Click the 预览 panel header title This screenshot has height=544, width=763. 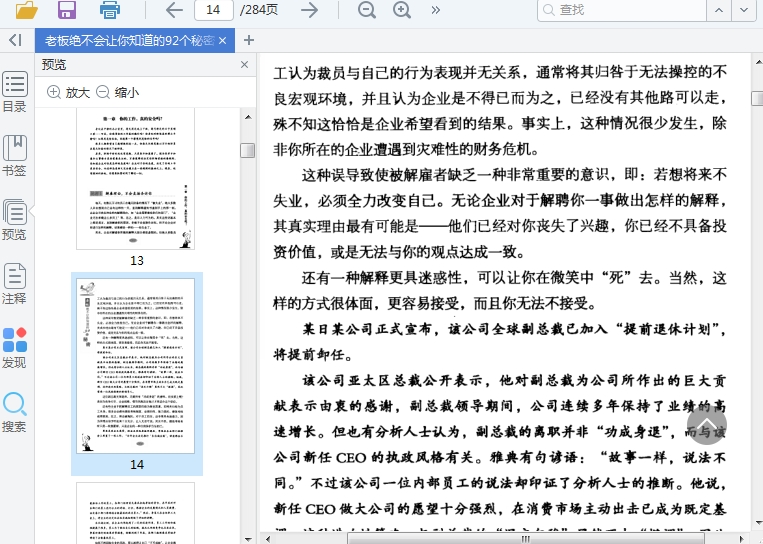tap(54, 65)
